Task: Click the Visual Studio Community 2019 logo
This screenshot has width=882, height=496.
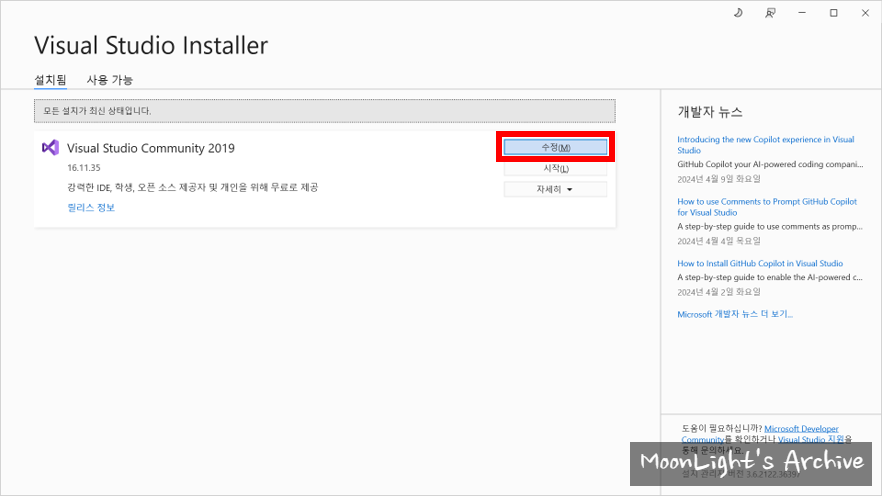Action: point(50,147)
